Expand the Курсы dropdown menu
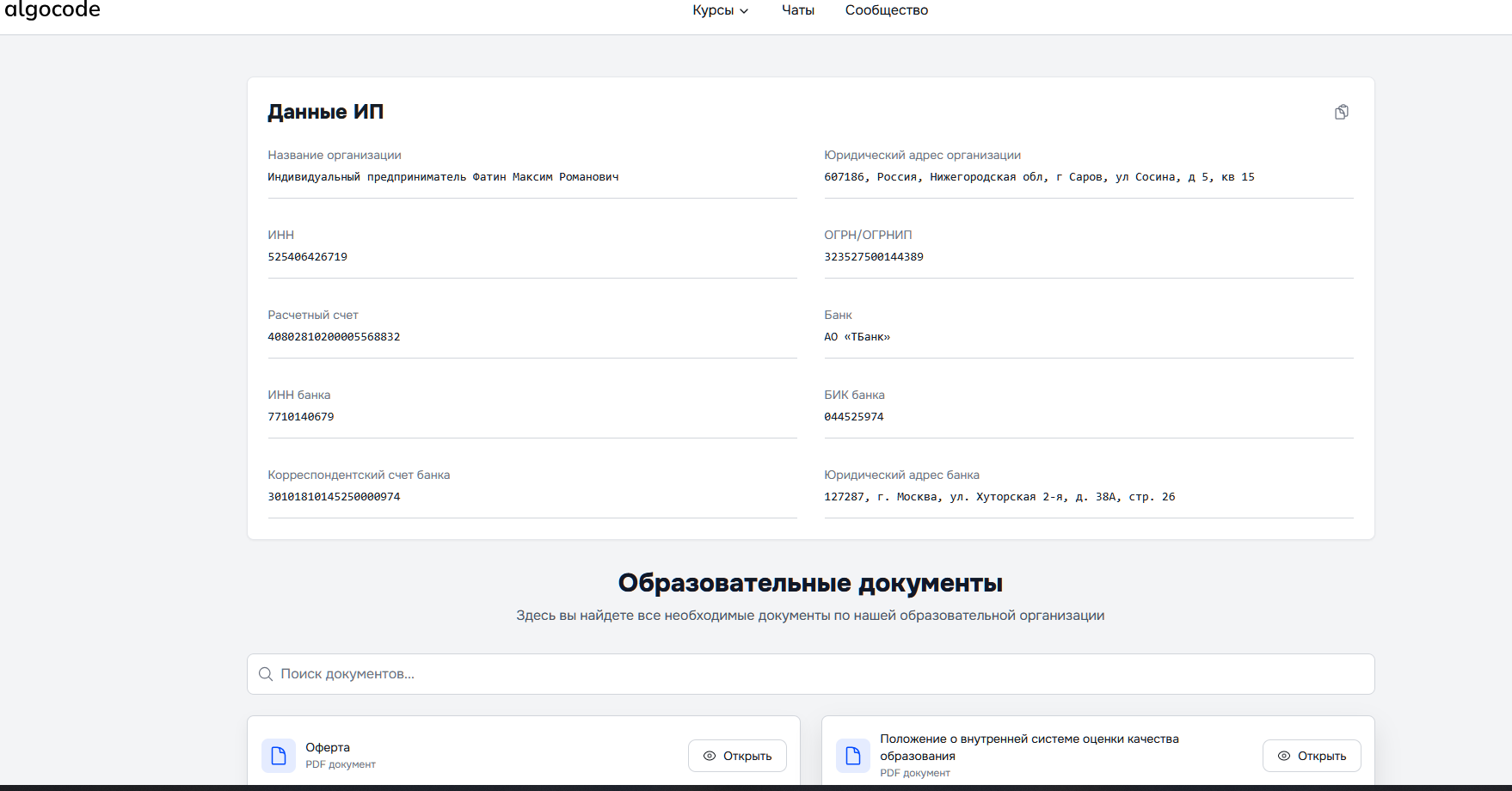 [720, 10]
